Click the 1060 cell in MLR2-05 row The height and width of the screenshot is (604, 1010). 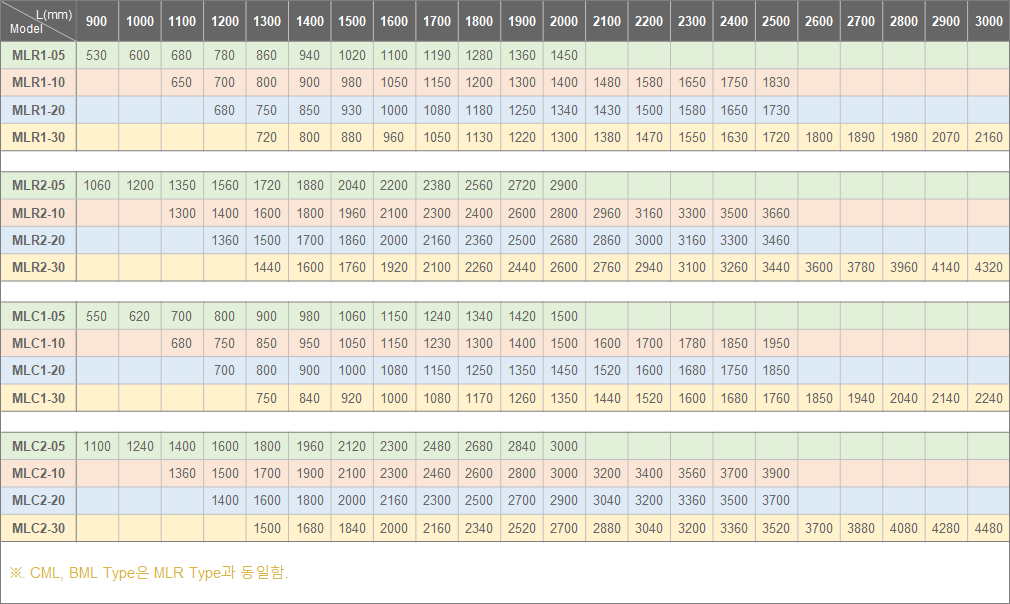tap(97, 185)
